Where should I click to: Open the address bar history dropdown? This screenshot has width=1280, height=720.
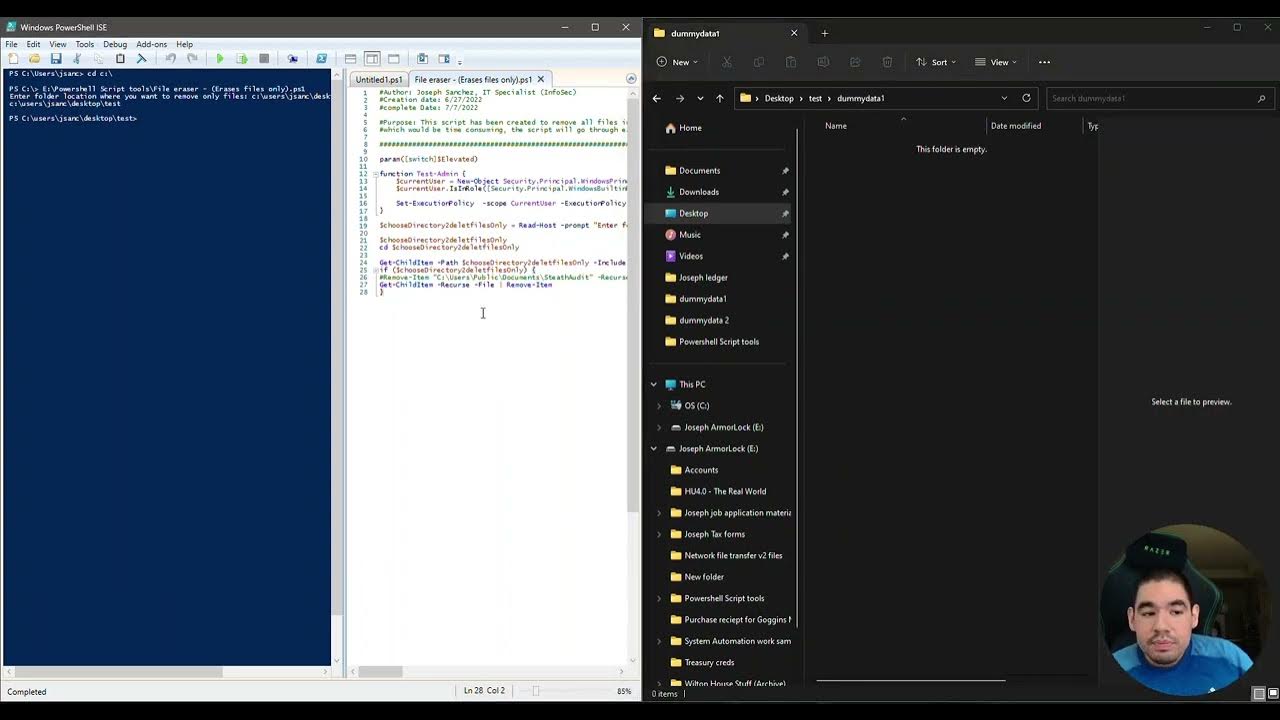pyautogui.click(x=1004, y=98)
